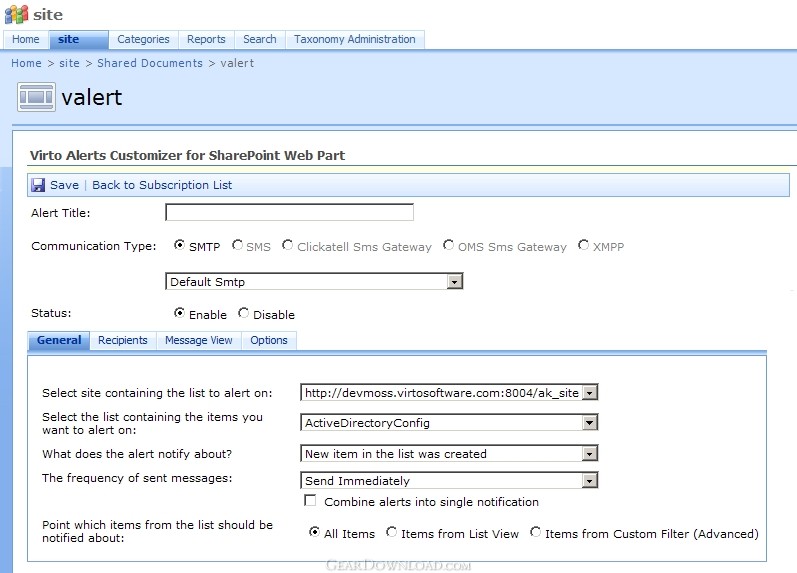797x573 pixels.
Task: Set status to Disable
Action: (x=243, y=313)
